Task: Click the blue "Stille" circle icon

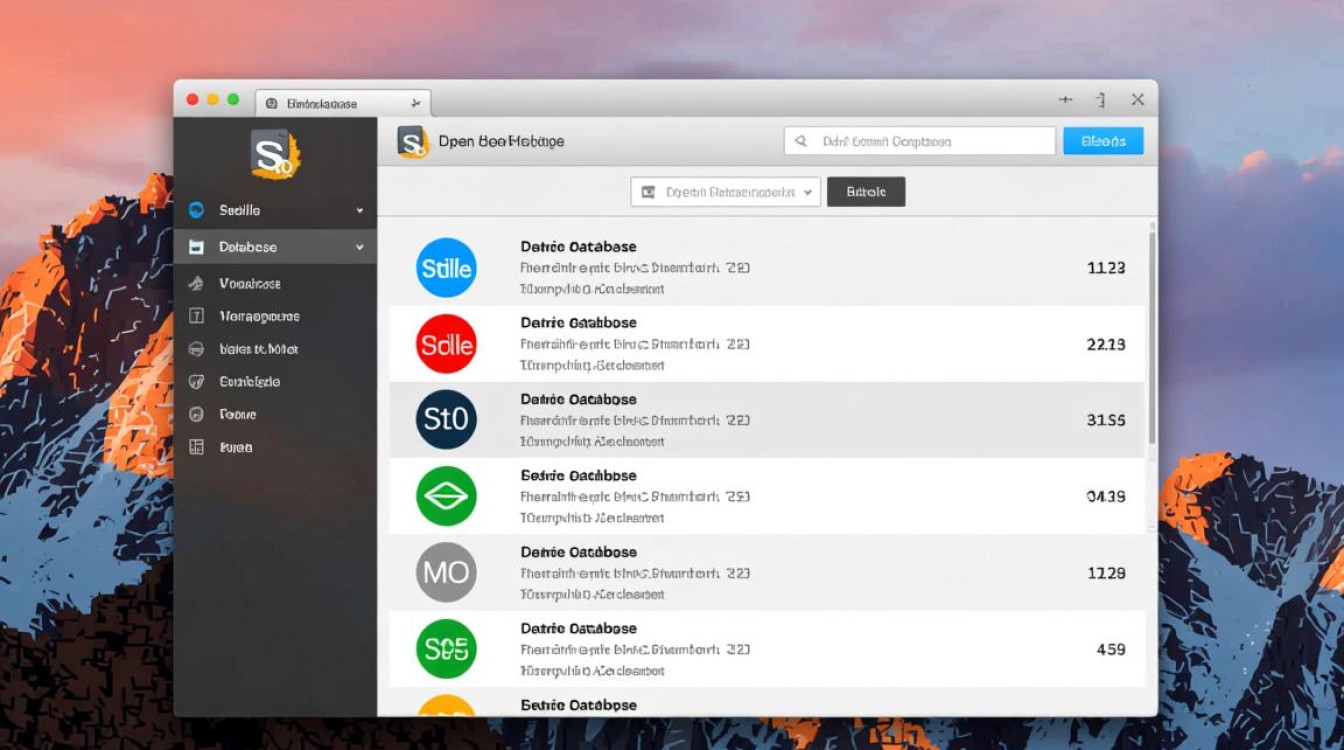Action: pyautogui.click(x=446, y=268)
